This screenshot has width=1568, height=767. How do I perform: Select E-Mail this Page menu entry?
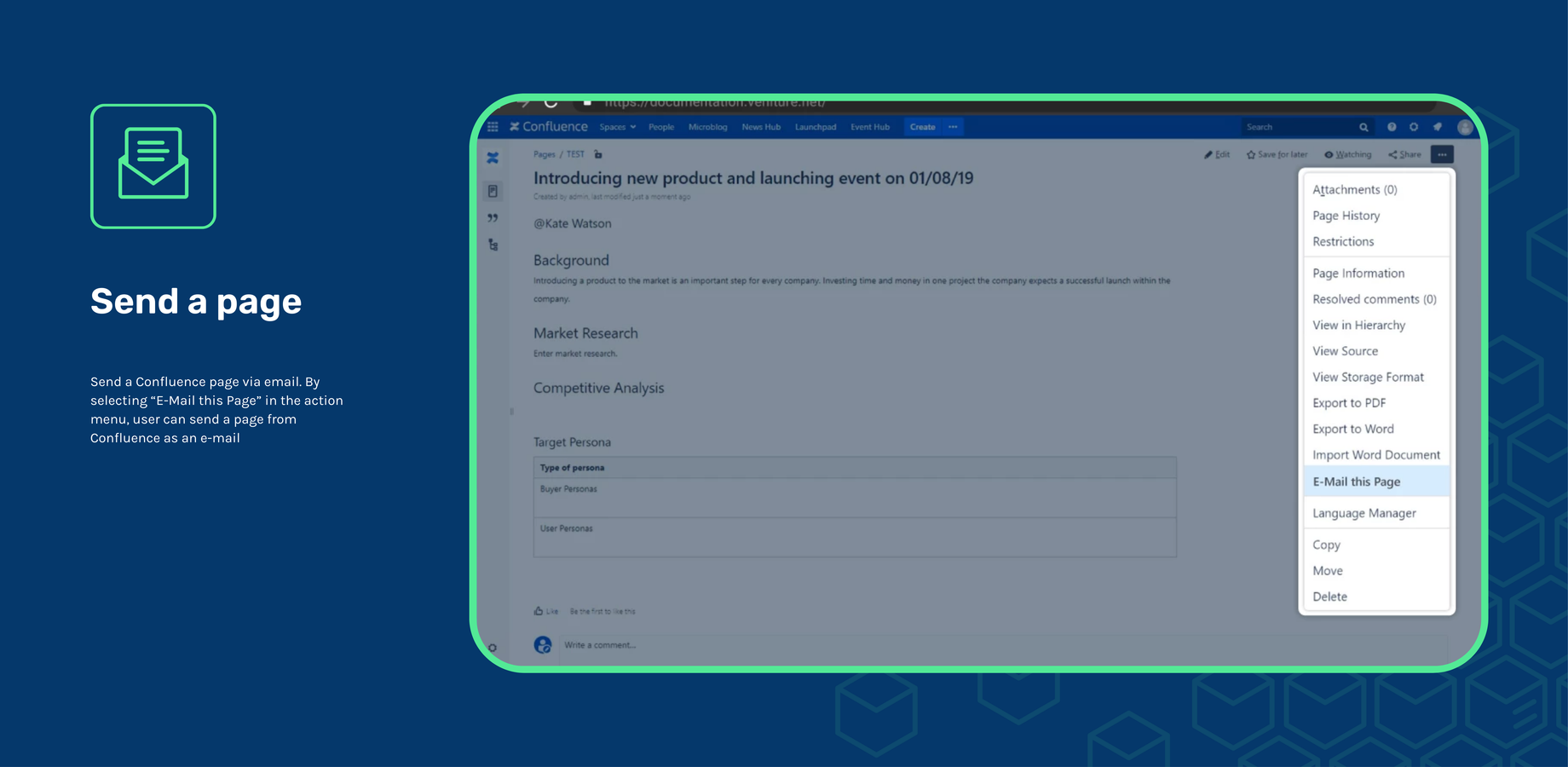click(x=1376, y=482)
